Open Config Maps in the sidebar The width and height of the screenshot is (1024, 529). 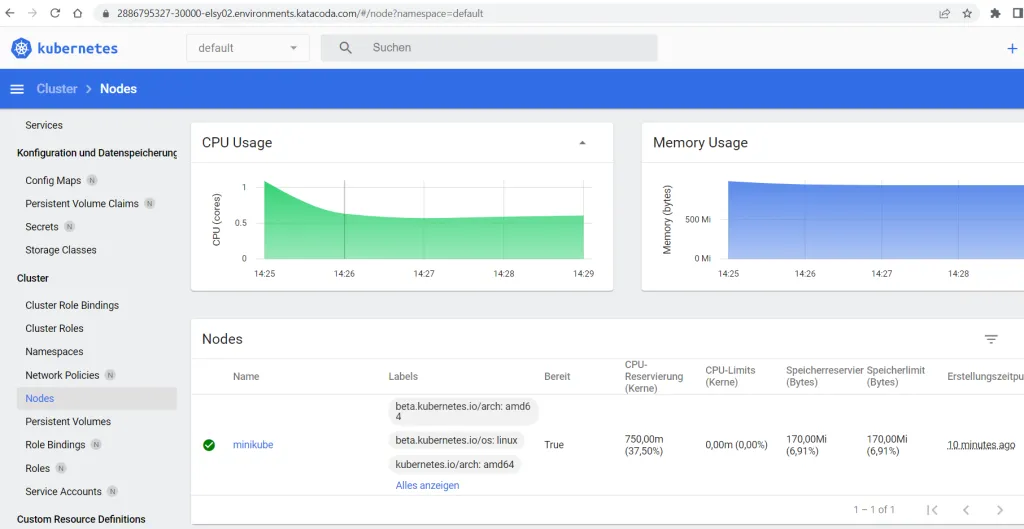(53, 180)
